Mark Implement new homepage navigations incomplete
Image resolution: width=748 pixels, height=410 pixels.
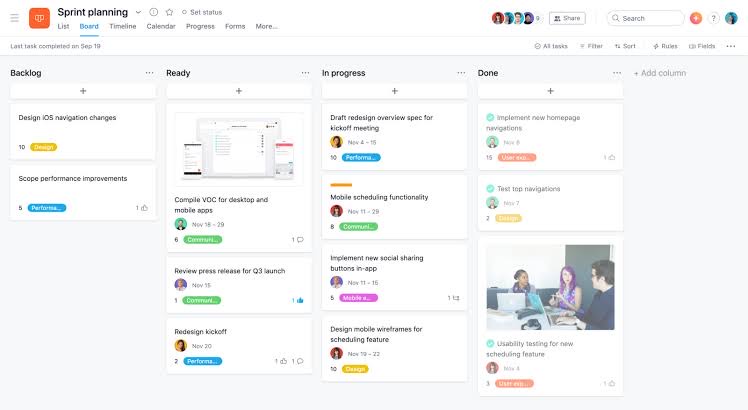(490, 118)
